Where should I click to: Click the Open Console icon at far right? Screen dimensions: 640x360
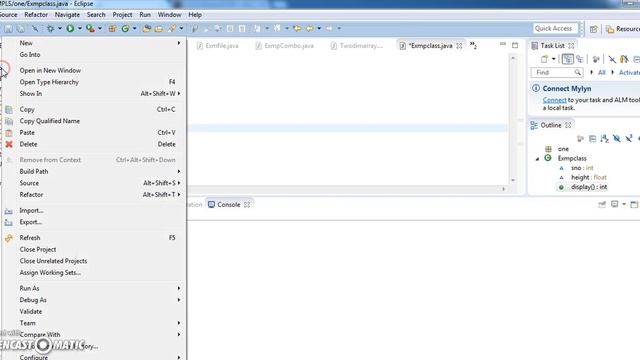pyautogui.click(x=633, y=204)
